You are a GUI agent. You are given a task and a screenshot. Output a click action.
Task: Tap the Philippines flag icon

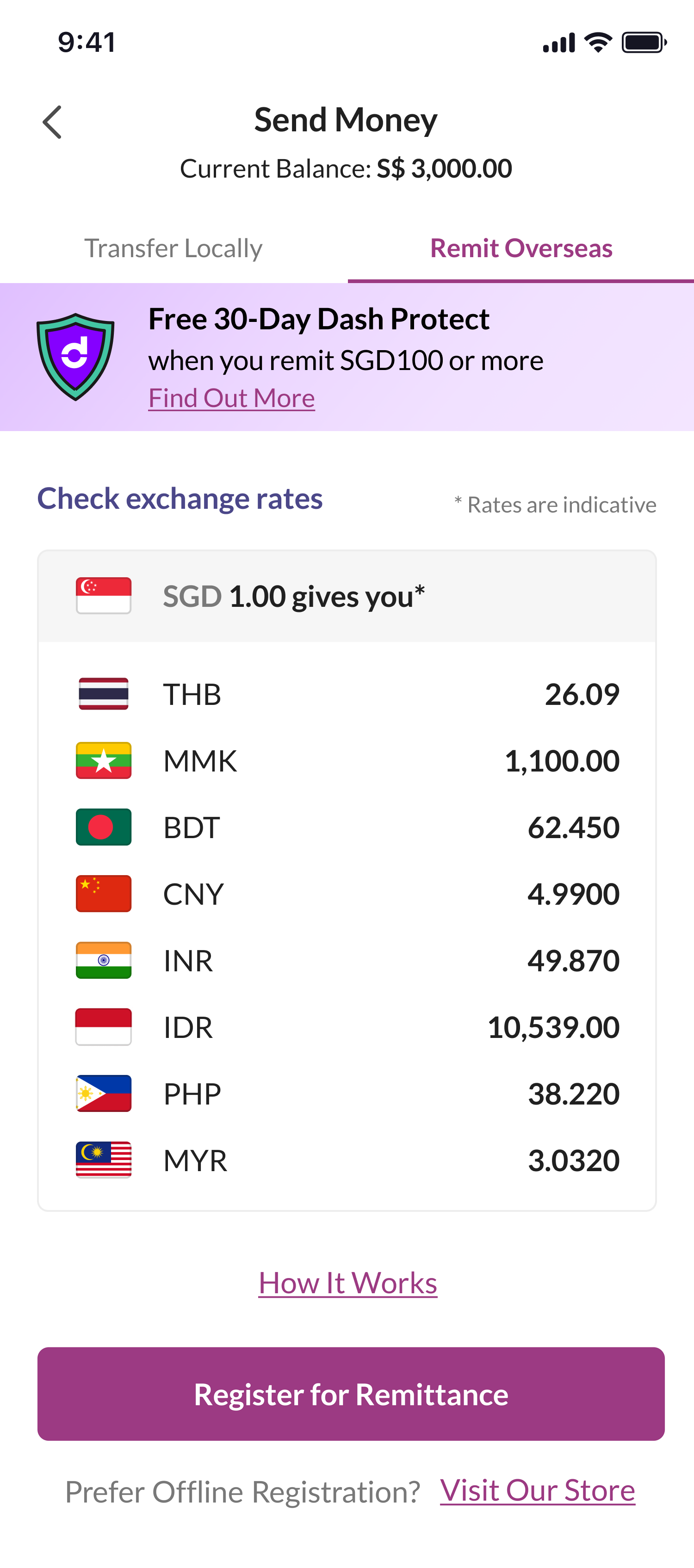click(104, 1093)
